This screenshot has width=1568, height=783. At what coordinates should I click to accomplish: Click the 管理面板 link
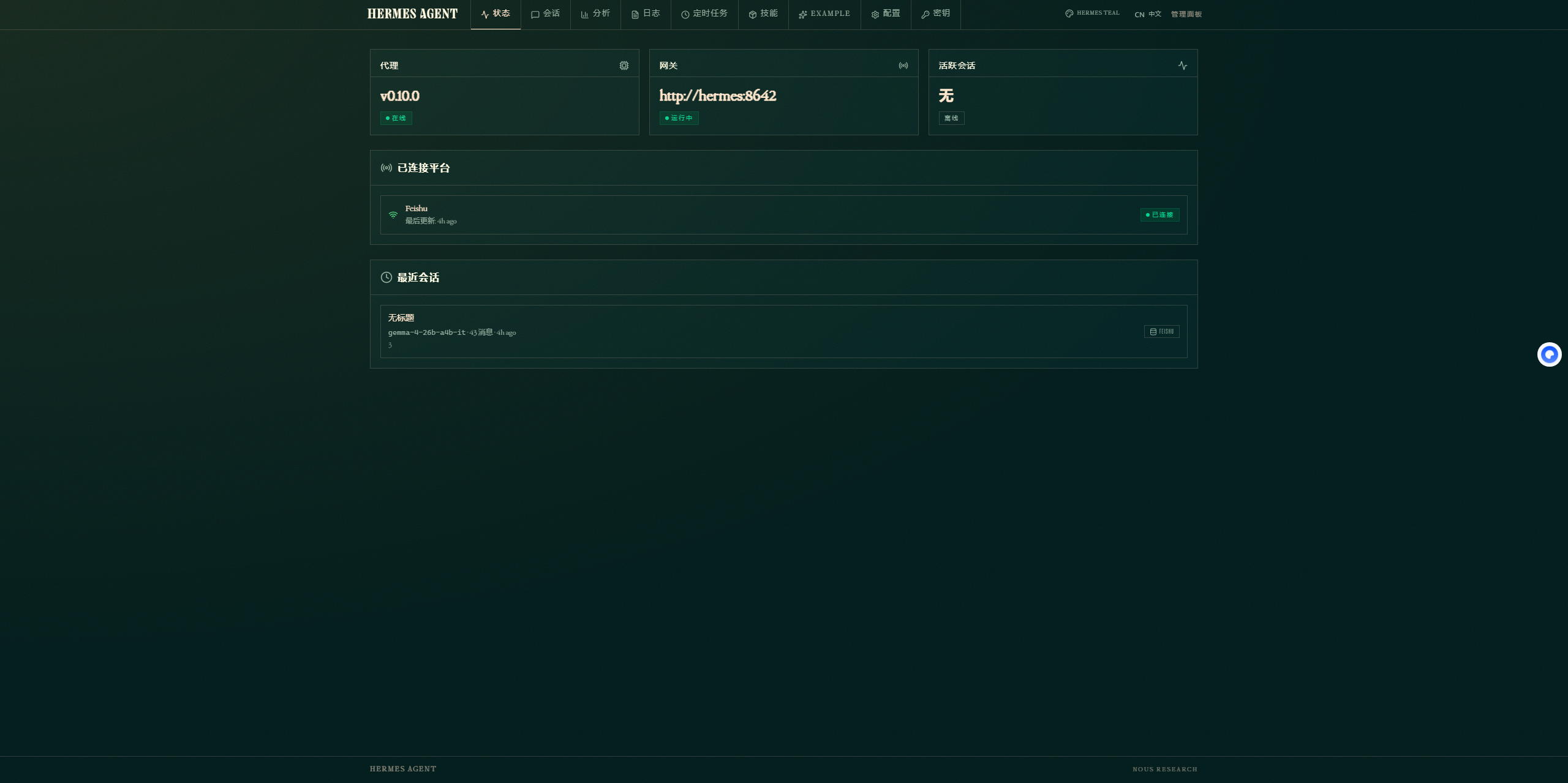pos(1186,14)
